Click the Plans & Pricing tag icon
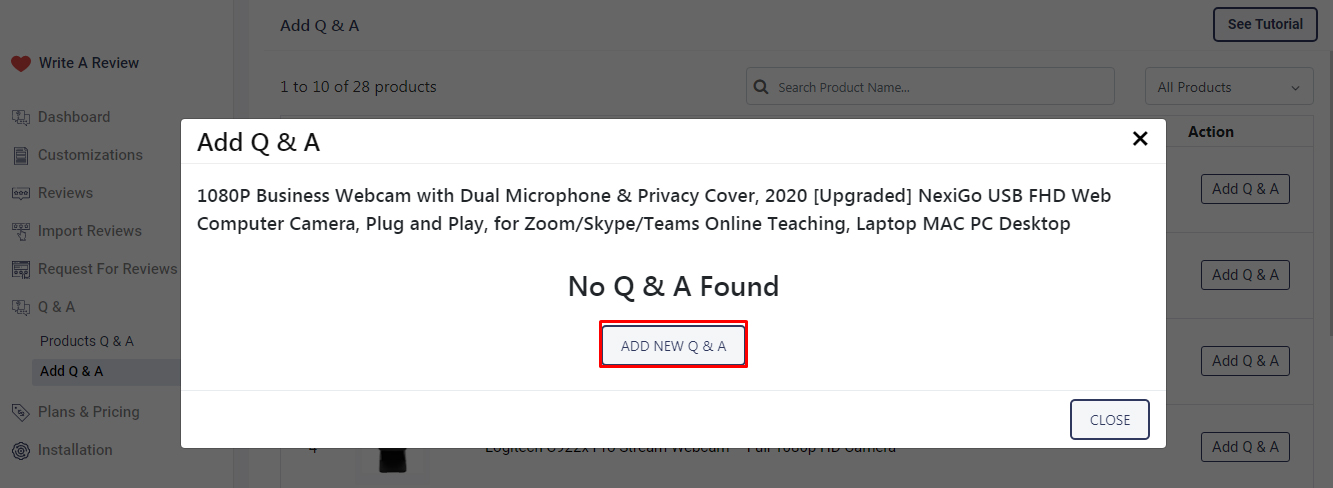The width and height of the screenshot is (1333, 488). 21,412
